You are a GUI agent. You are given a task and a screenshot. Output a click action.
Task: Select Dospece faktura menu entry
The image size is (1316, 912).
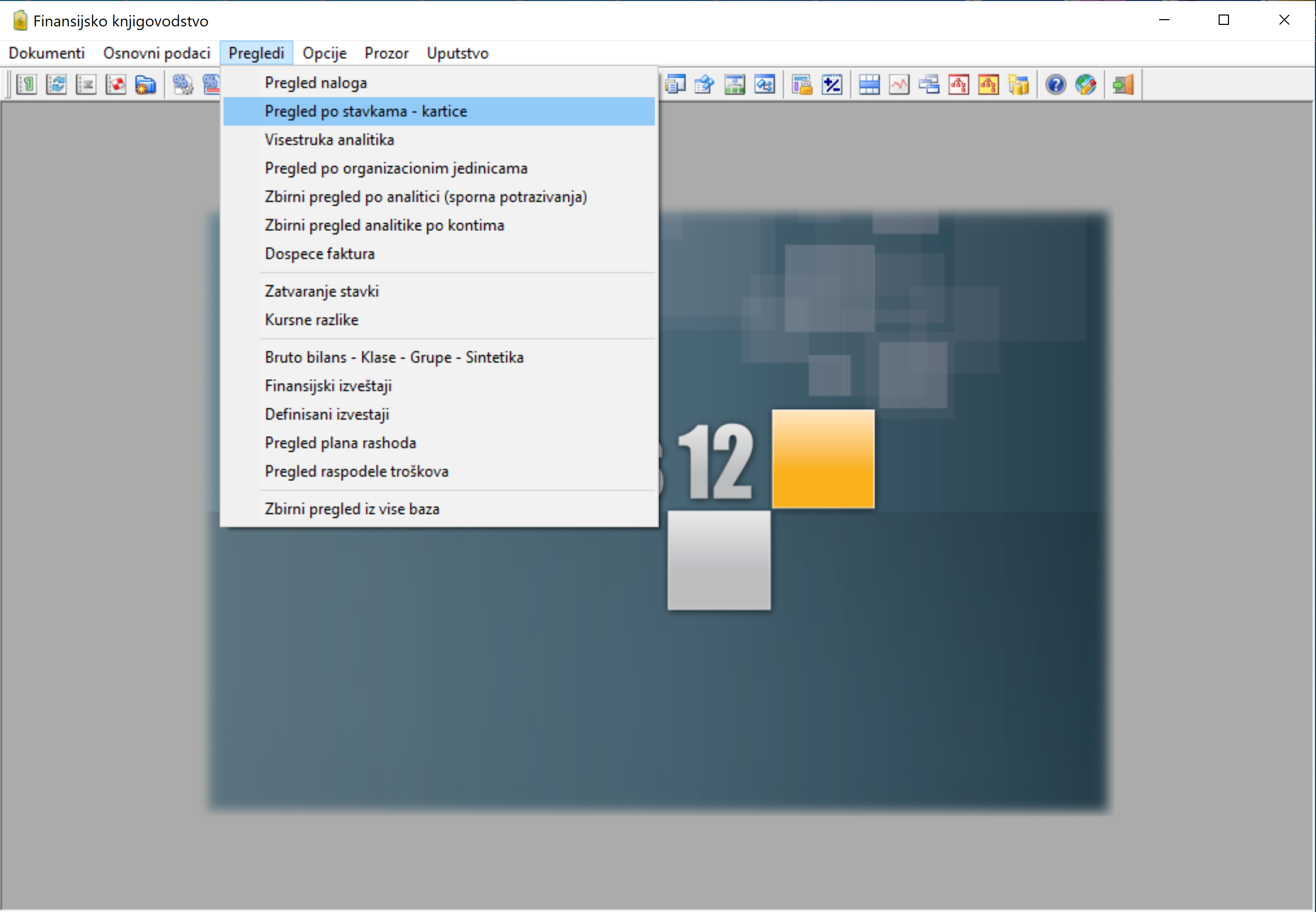point(439,254)
